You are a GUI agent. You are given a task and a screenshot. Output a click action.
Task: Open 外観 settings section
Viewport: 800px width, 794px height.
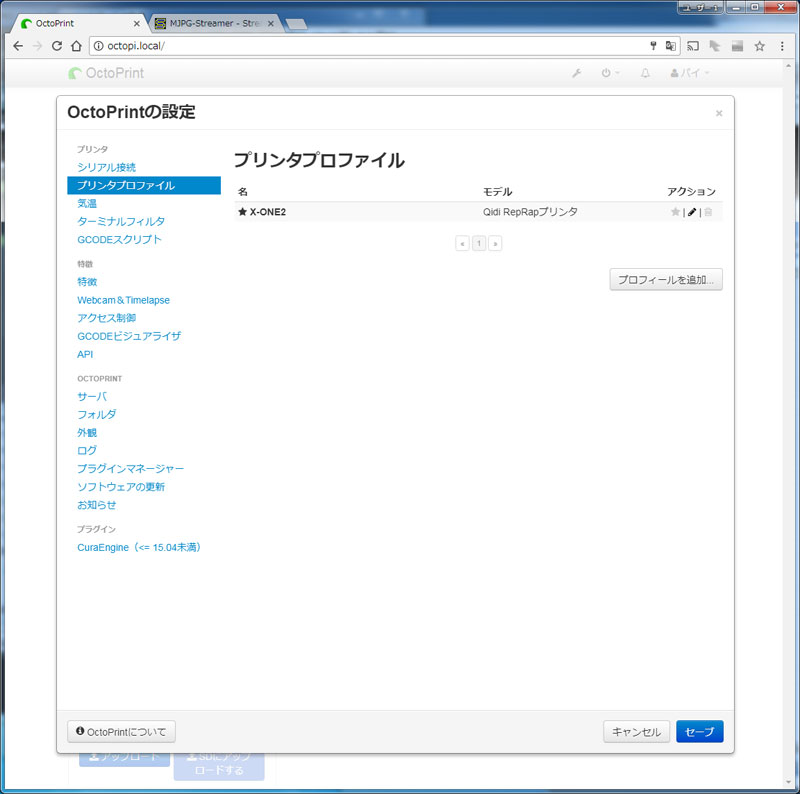coord(87,433)
